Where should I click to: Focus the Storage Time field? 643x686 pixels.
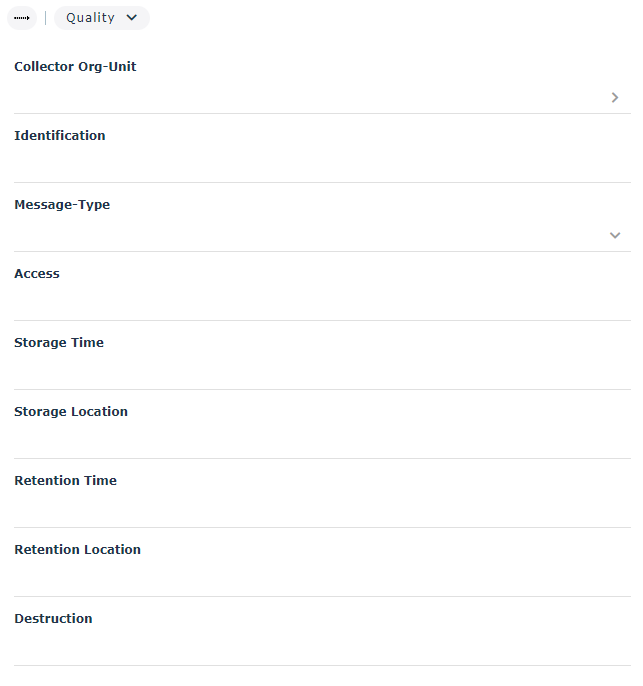pyautogui.click(x=320, y=372)
